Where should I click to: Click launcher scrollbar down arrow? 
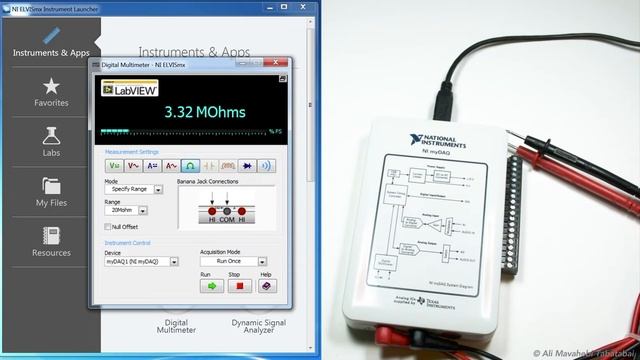pyautogui.click(x=311, y=348)
